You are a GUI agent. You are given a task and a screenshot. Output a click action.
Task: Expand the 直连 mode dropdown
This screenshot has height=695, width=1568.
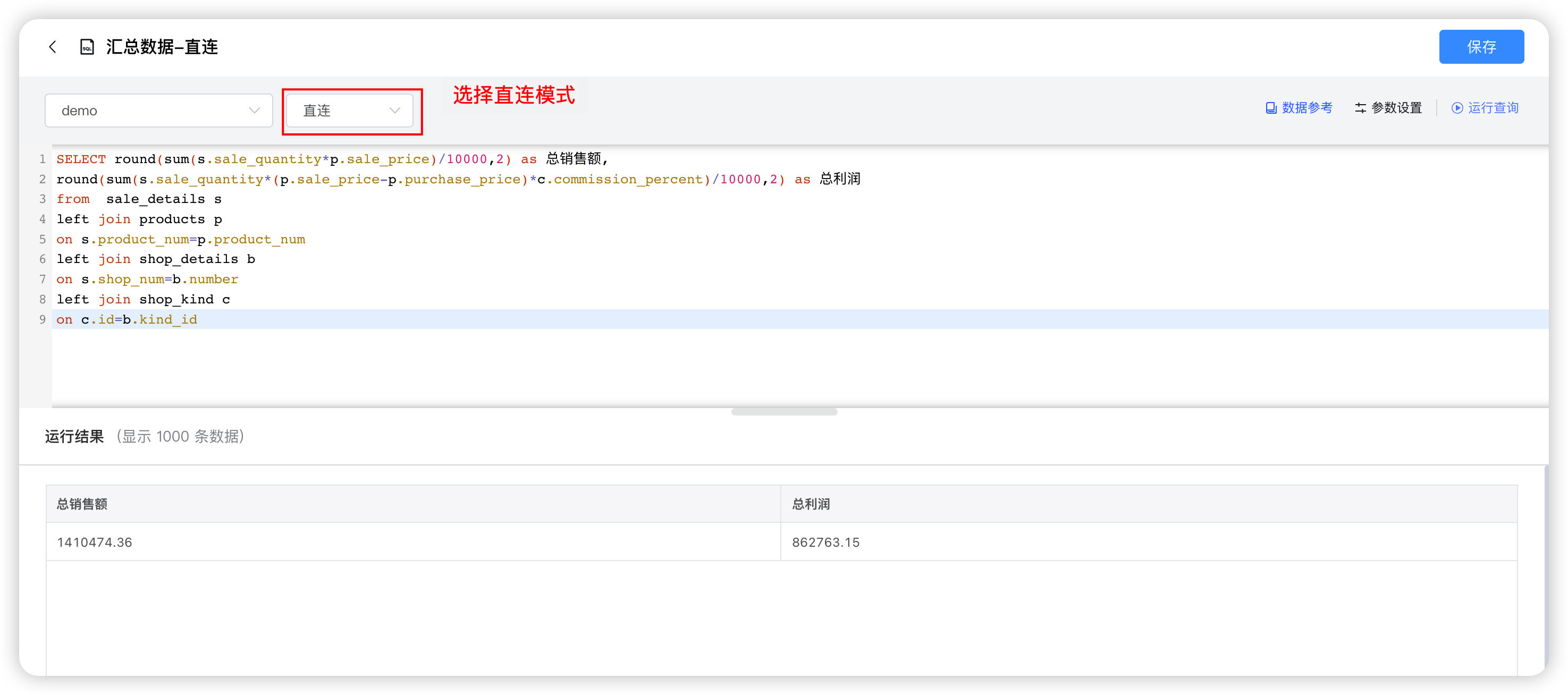point(349,110)
